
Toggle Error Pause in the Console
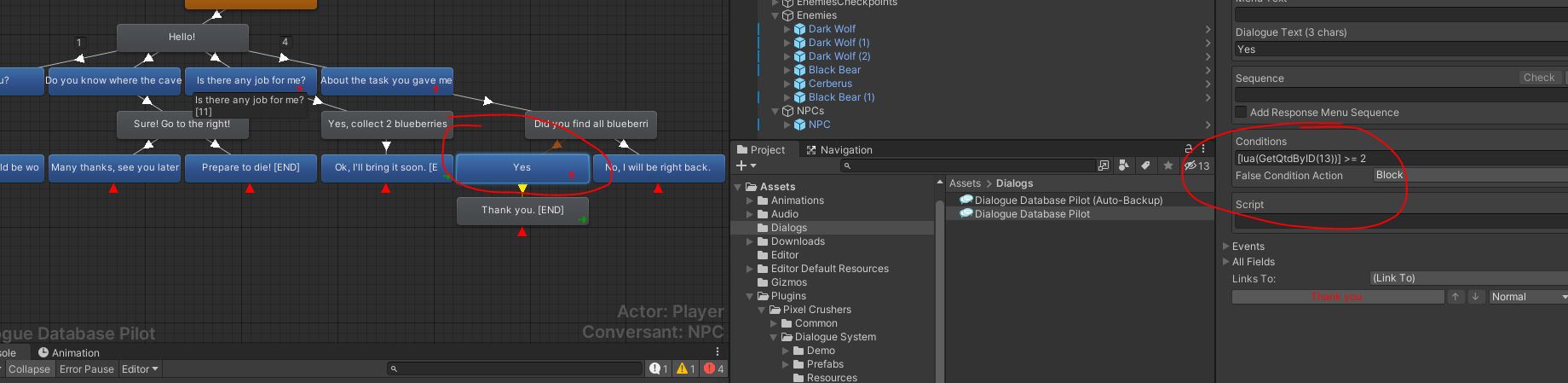(86, 369)
